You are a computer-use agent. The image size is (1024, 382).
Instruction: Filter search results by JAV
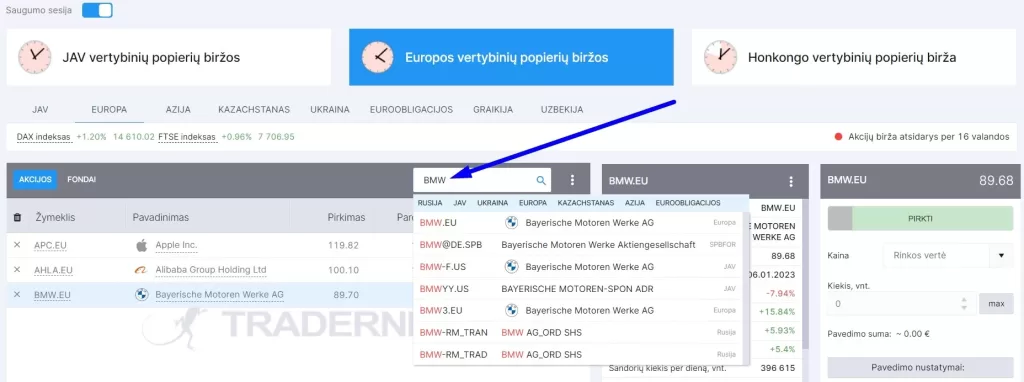pyautogui.click(x=460, y=203)
